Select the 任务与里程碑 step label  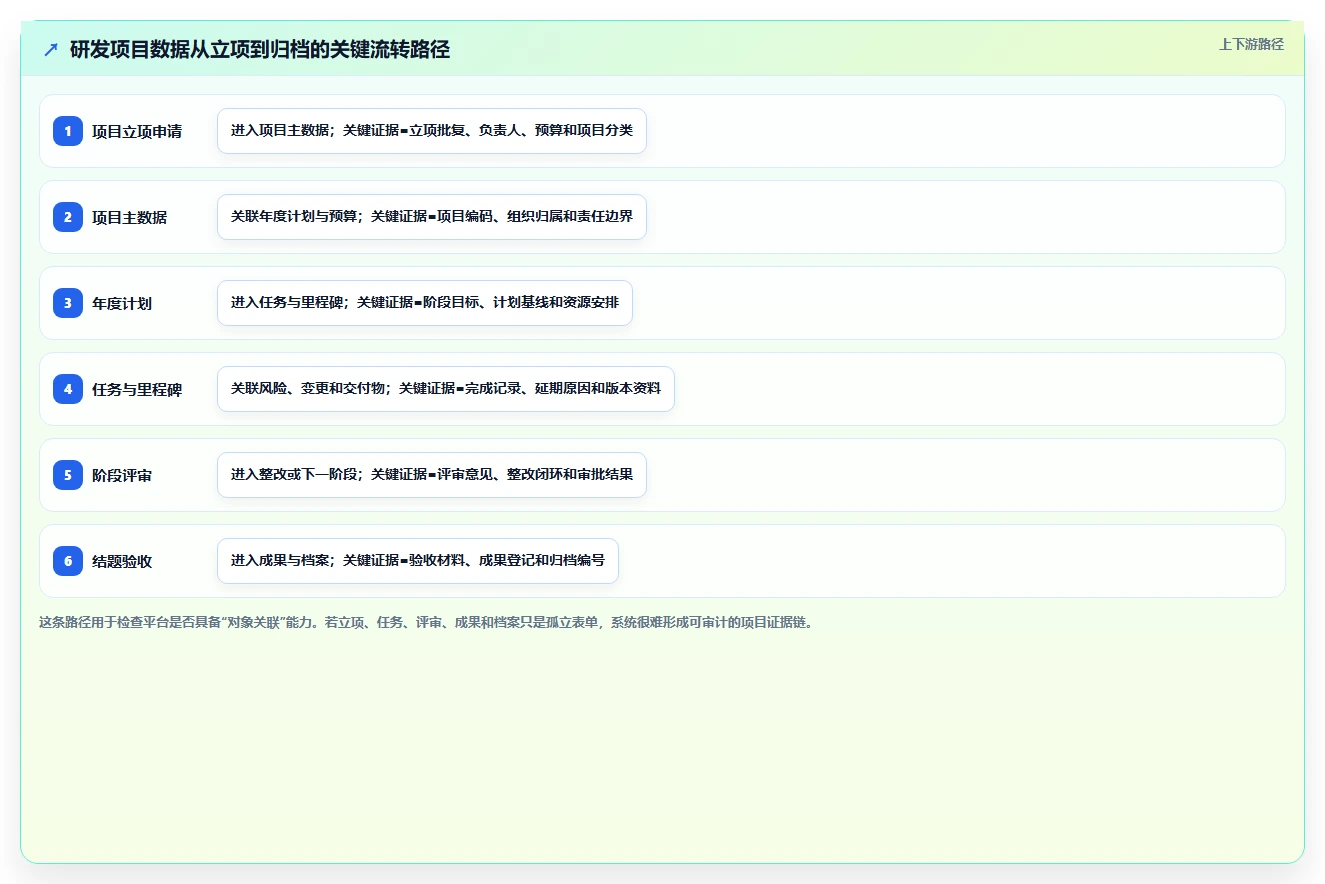pos(137,389)
